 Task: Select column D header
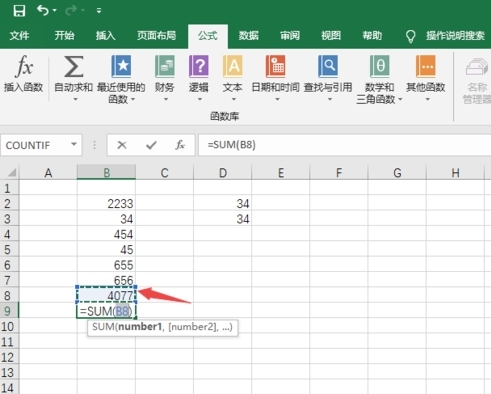click(x=223, y=173)
